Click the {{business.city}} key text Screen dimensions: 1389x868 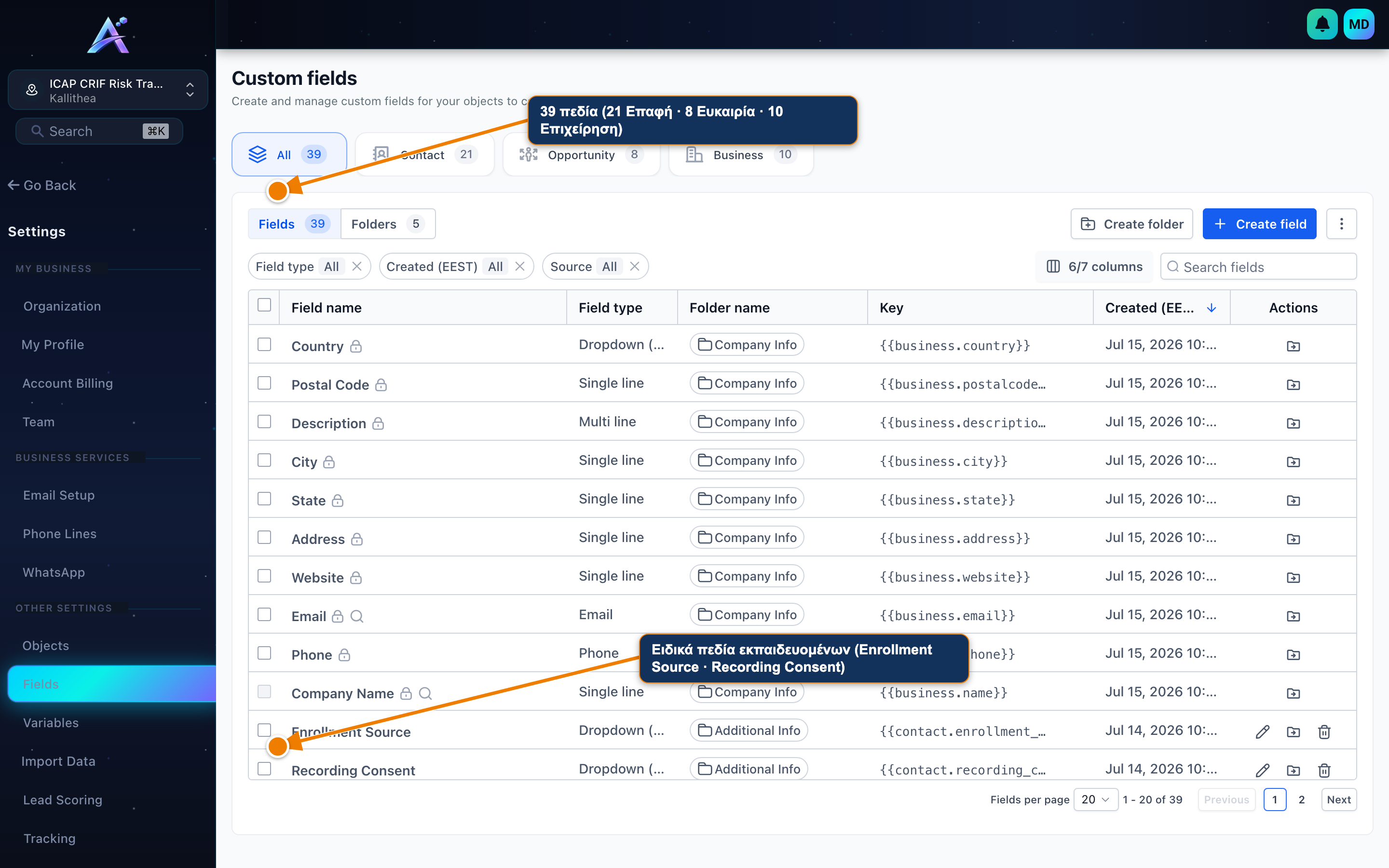[x=943, y=461]
